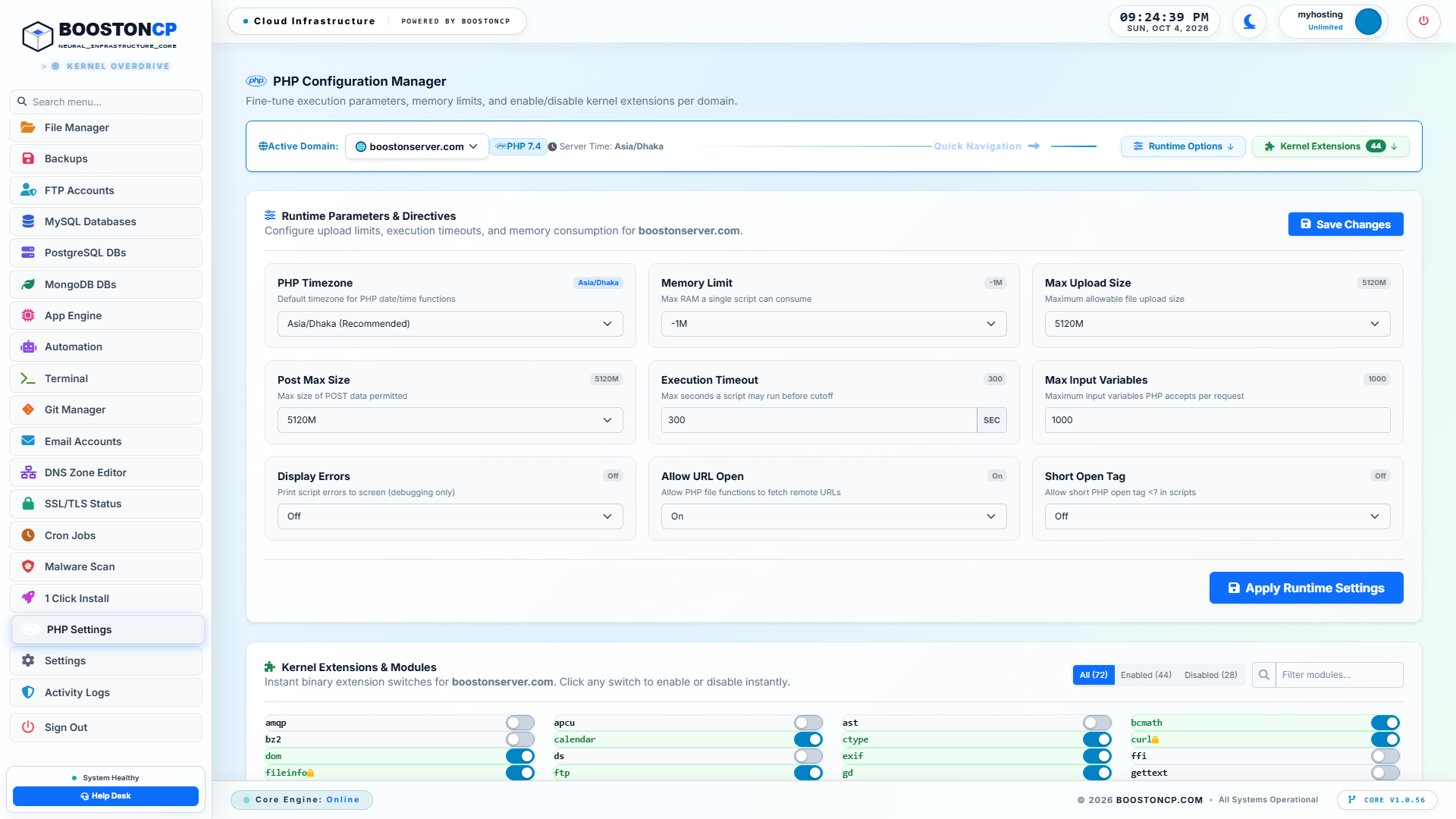Open the Allow URL Open dropdown
Image resolution: width=1456 pixels, height=819 pixels.
[x=833, y=516]
